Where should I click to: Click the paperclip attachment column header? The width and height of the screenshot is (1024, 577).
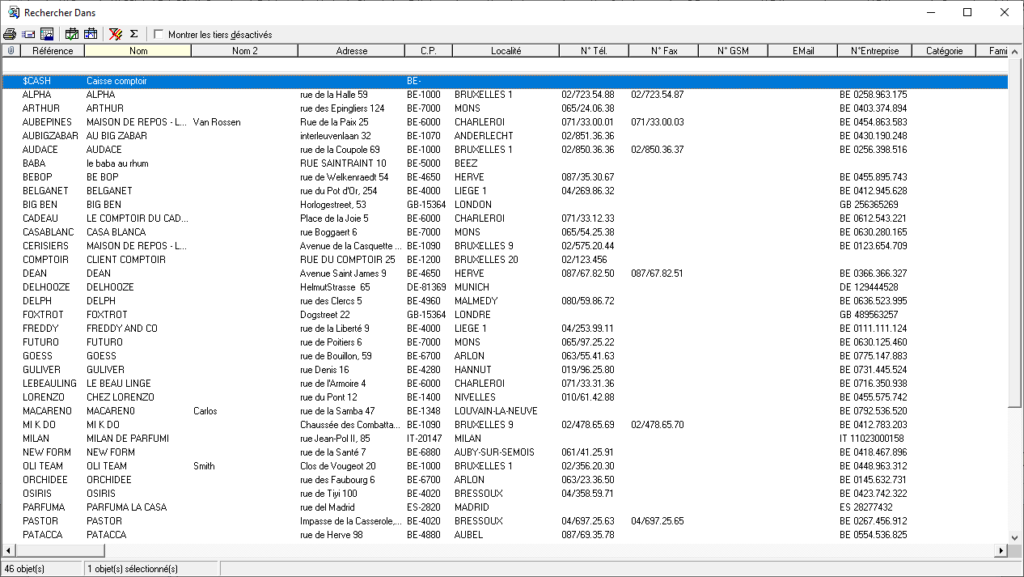(10, 50)
